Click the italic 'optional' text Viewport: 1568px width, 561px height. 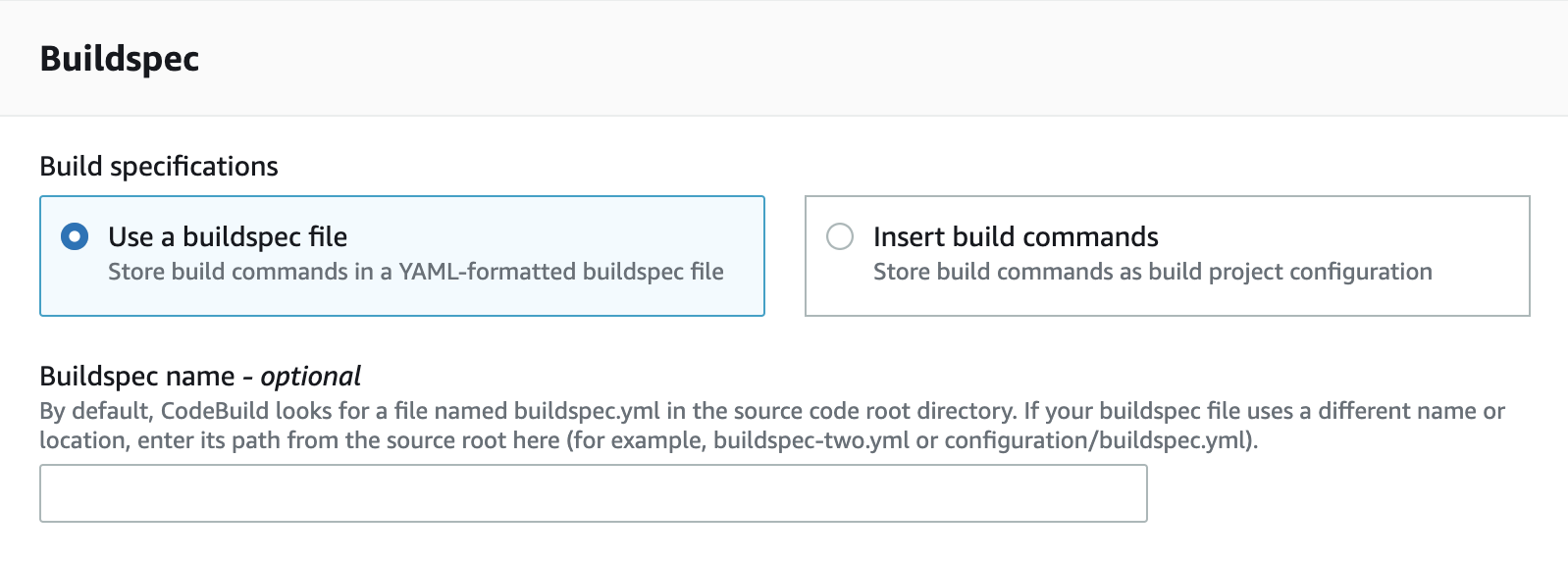point(310,377)
